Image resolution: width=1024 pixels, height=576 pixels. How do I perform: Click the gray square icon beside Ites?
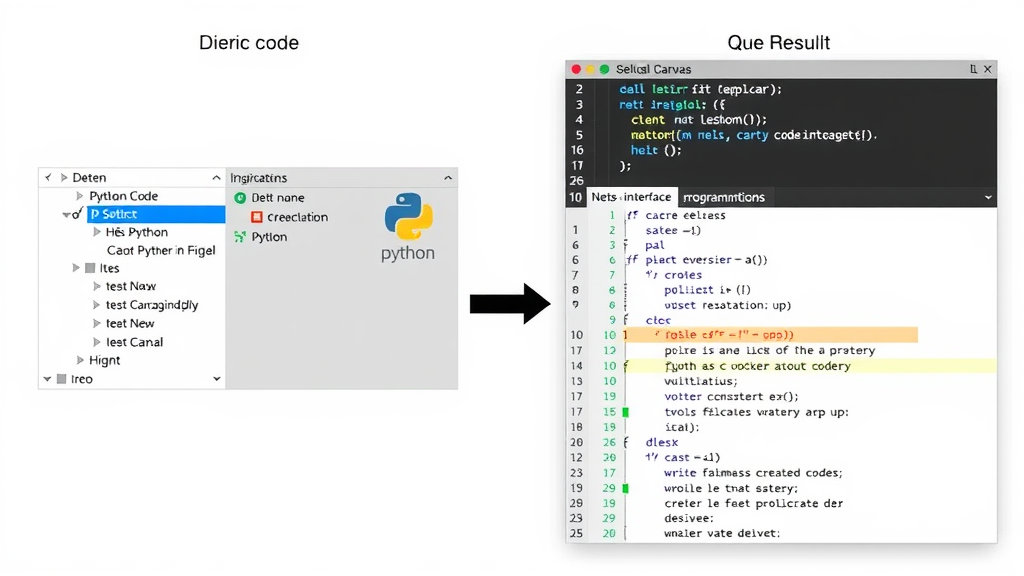[x=90, y=268]
